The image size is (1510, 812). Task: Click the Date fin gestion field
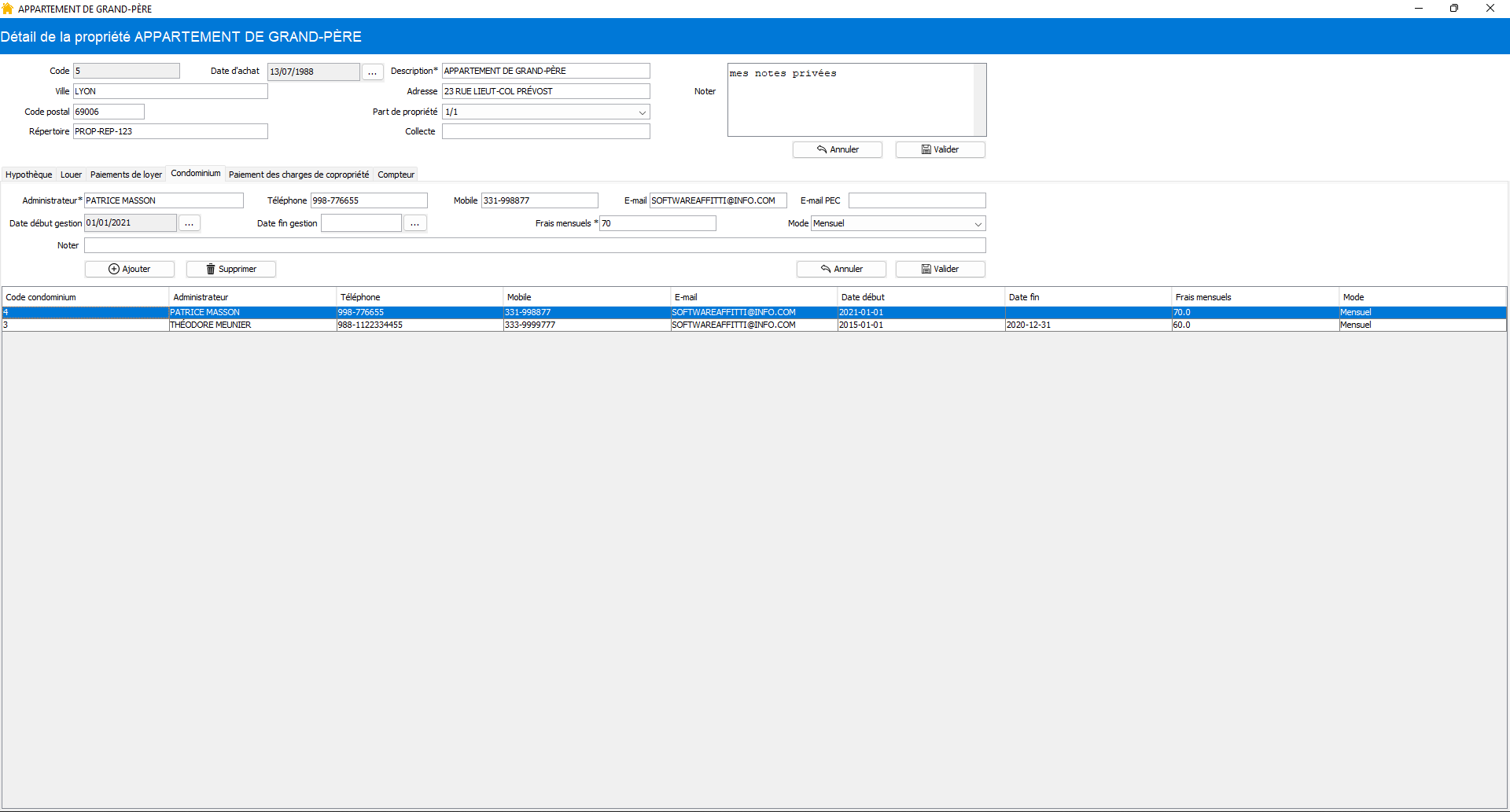click(x=361, y=223)
